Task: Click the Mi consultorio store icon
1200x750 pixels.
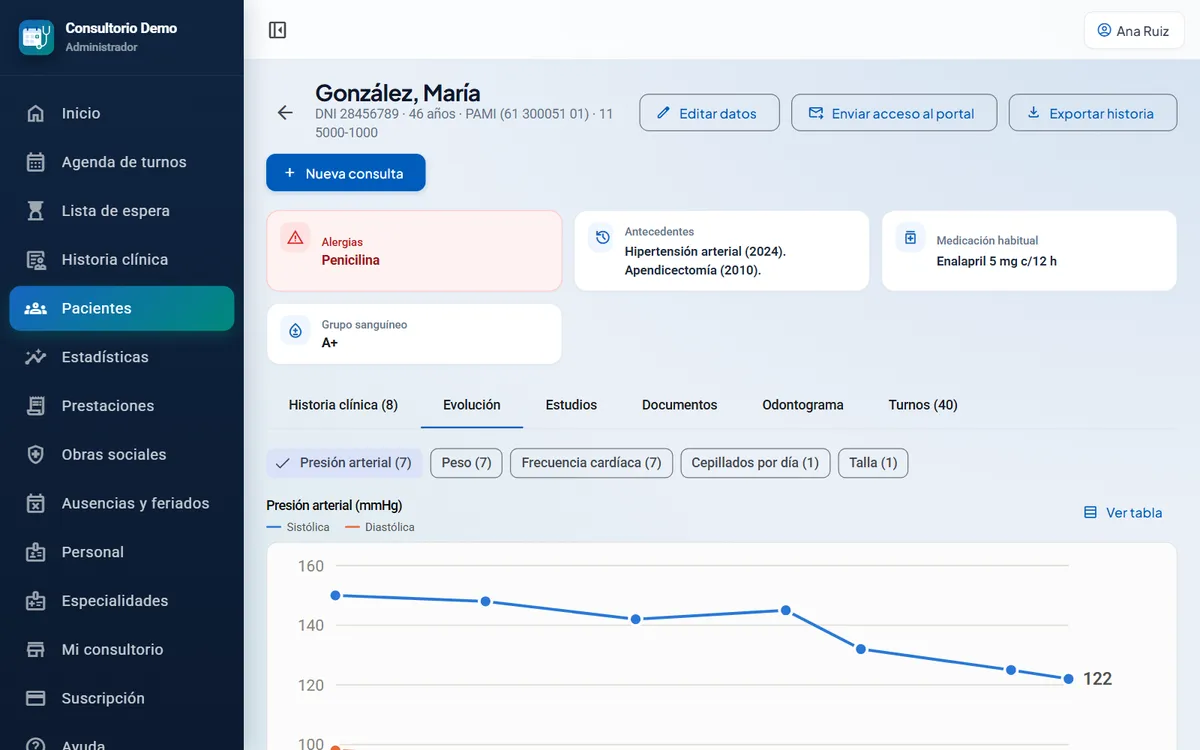Action: tap(36, 650)
